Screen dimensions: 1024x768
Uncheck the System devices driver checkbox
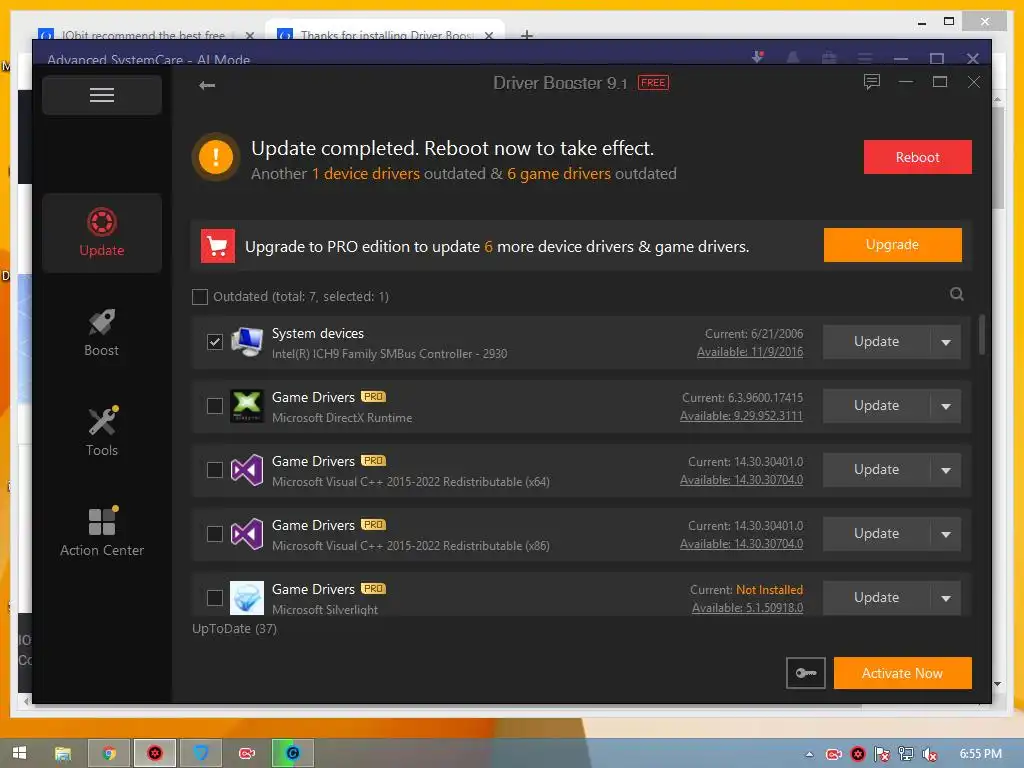[x=215, y=342]
